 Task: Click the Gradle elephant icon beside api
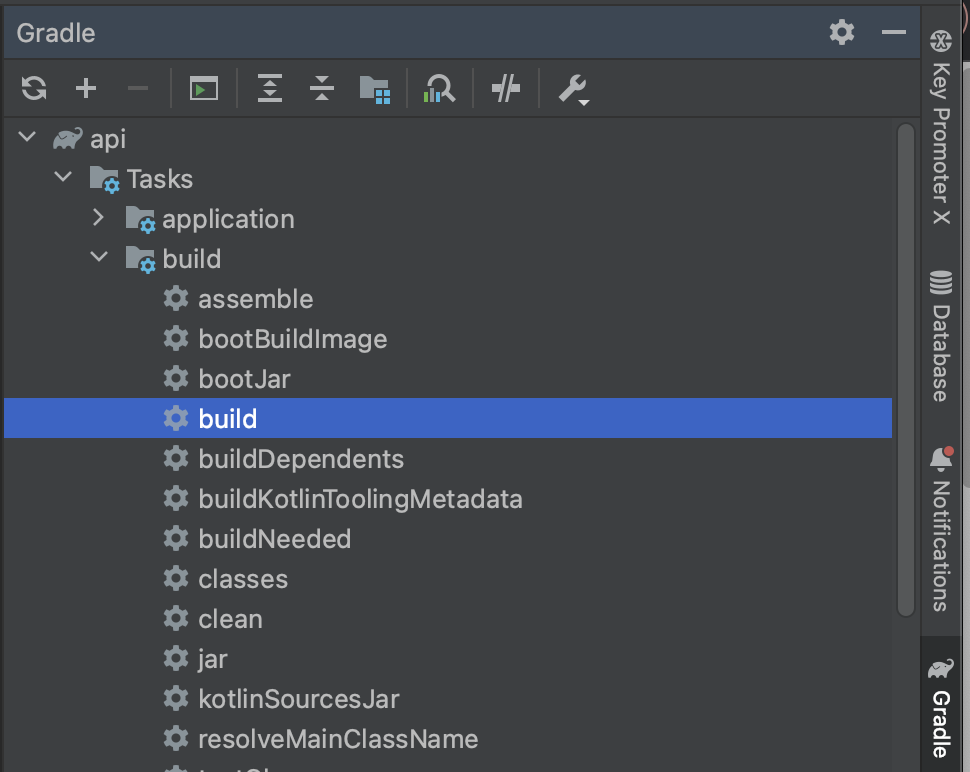tap(67, 139)
